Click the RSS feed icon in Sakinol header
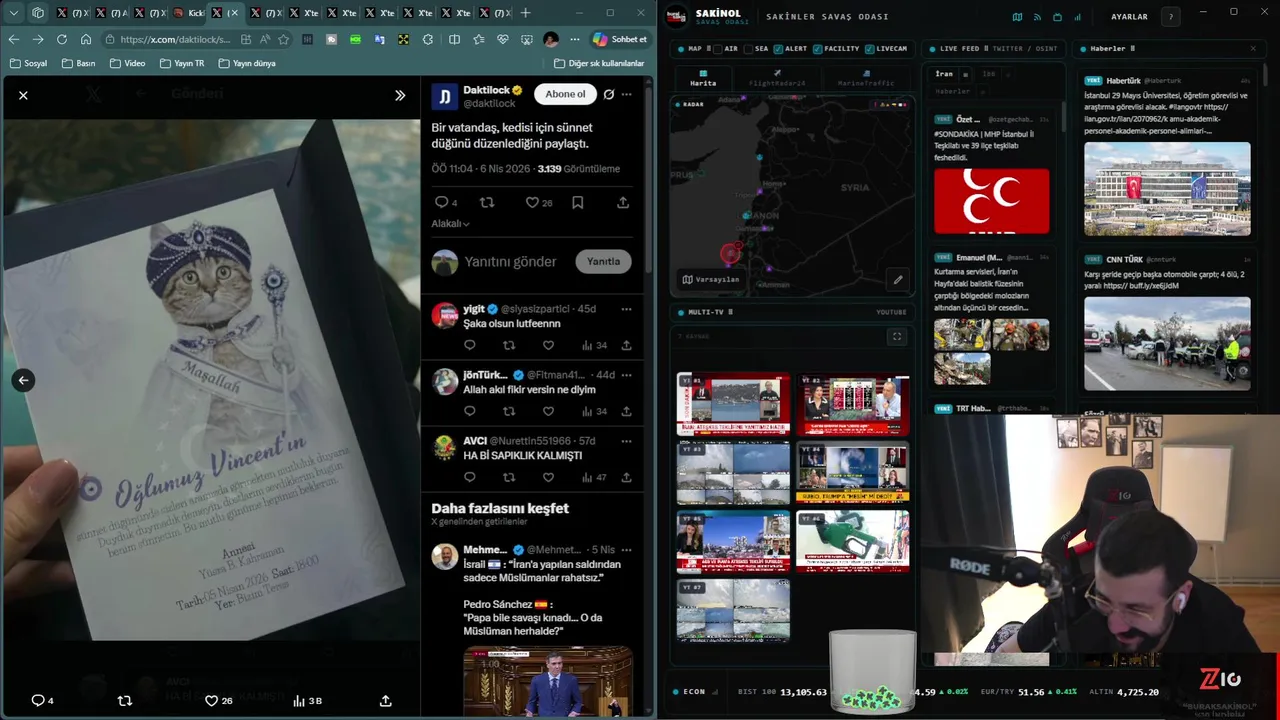Image resolution: width=1280 pixels, height=720 pixels. (x=1037, y=17)
